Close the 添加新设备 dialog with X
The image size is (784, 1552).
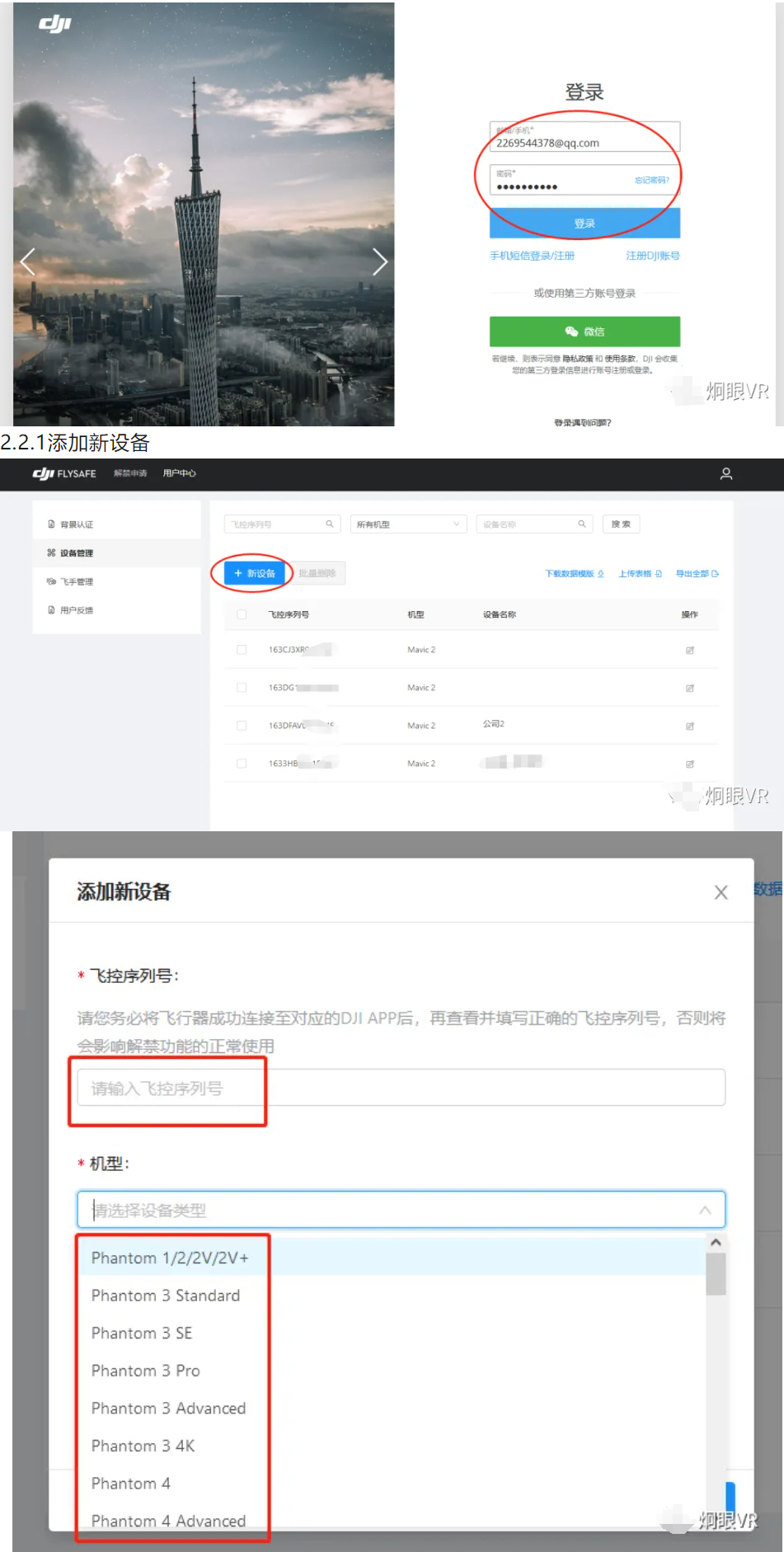click(721, 892)
